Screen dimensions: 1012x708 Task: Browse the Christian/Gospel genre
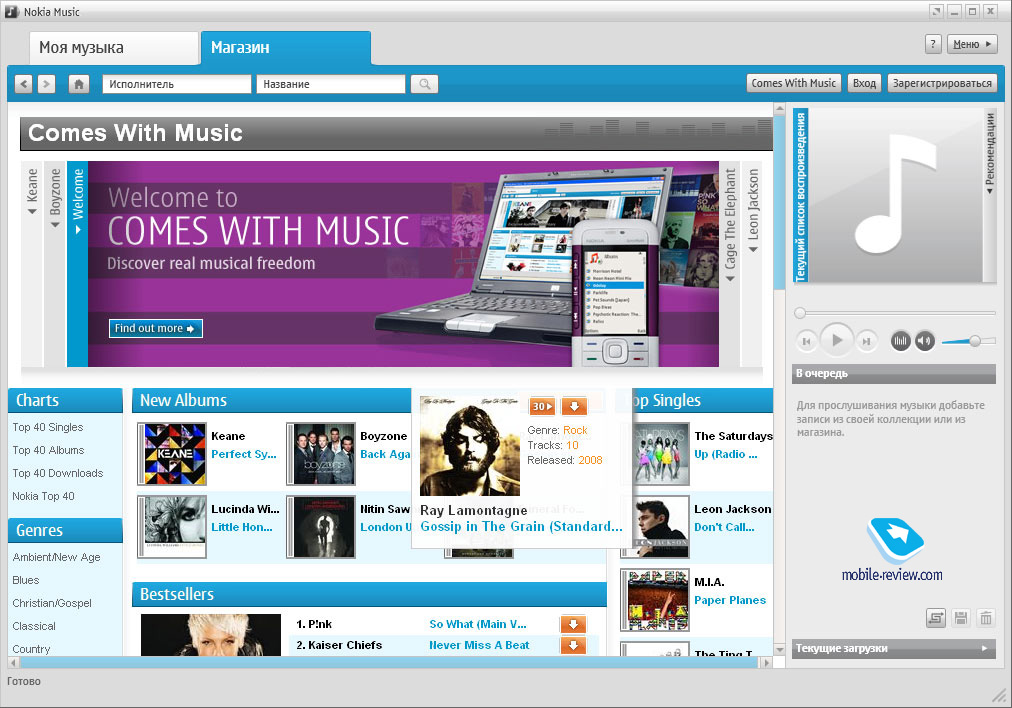click(52, 603)
